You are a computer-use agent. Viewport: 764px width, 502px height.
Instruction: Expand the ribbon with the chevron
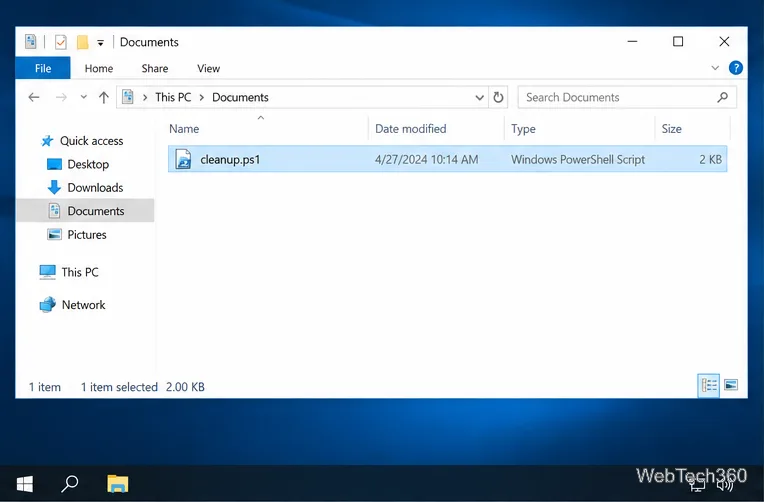point(715,68)
